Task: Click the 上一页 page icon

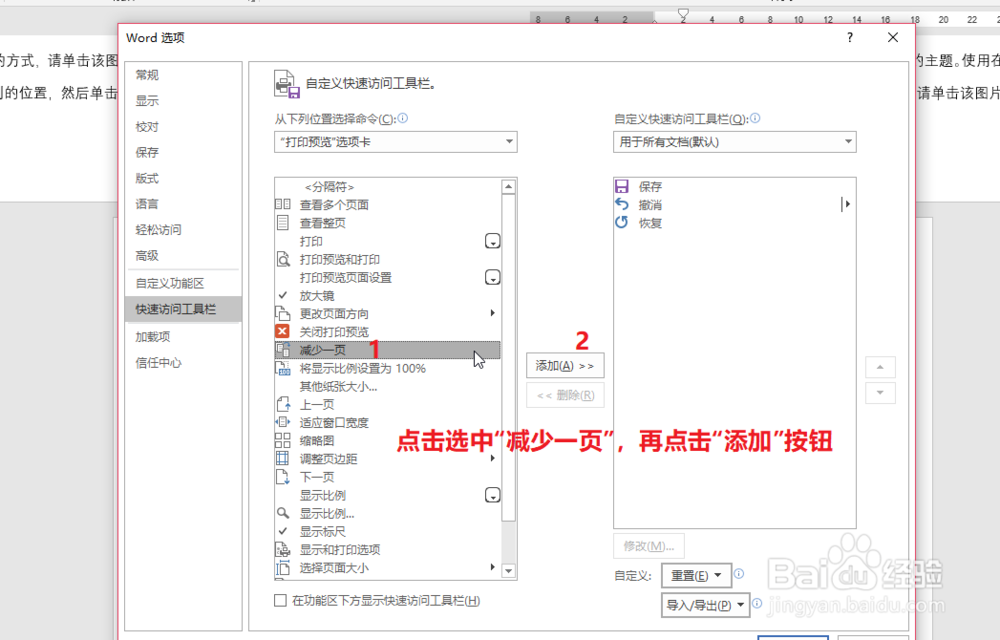Action: 283,404
